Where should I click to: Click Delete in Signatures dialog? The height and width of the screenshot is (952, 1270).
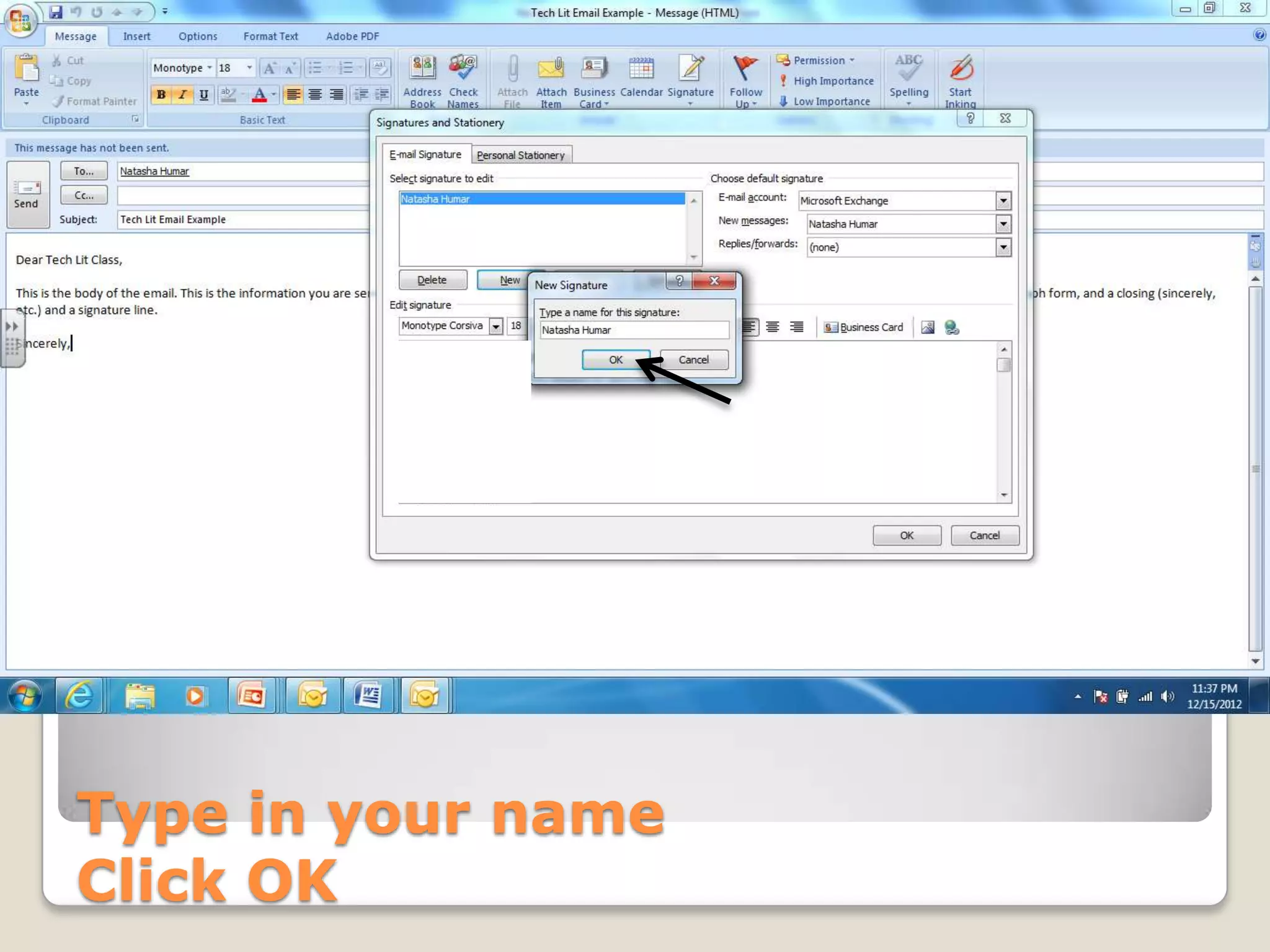click(x=432, y=280)
